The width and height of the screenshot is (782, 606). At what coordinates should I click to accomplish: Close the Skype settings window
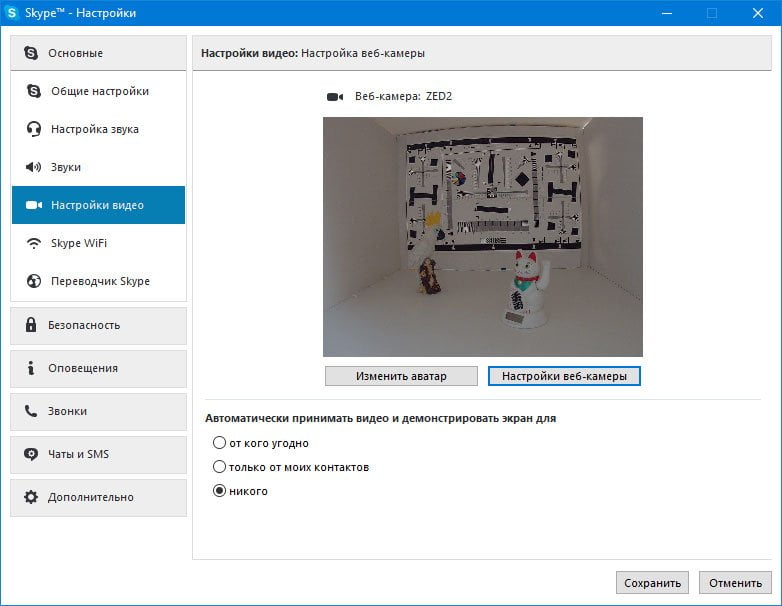tap(758, 13)
